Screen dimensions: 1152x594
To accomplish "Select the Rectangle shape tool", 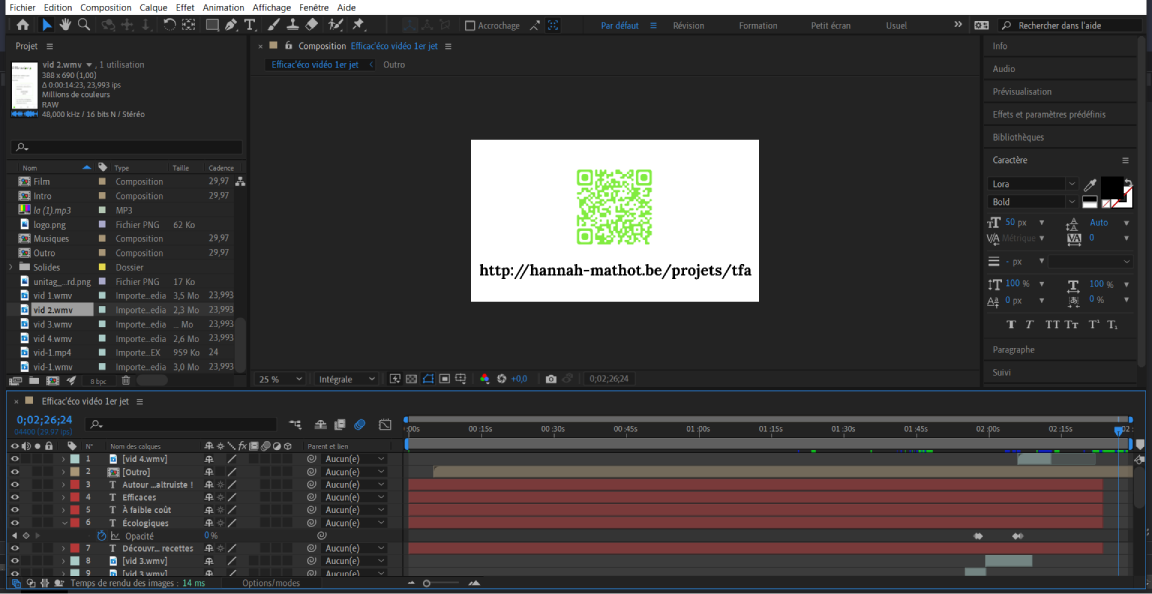I will (x=212, y=25).
